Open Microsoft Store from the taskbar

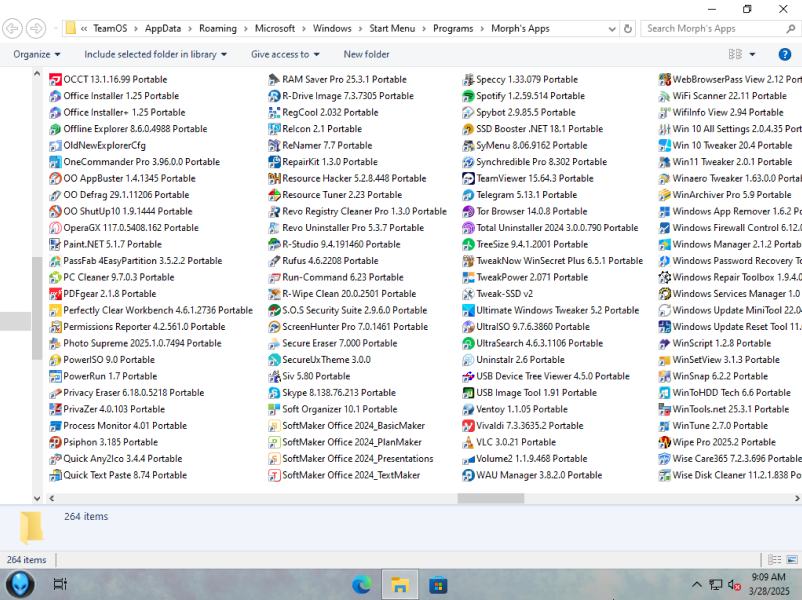tap(438, 584)
